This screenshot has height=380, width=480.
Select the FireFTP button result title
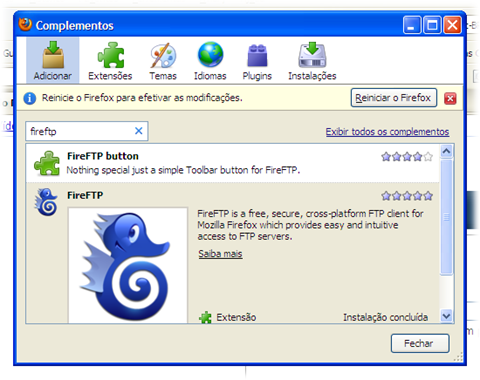[103, 156]
